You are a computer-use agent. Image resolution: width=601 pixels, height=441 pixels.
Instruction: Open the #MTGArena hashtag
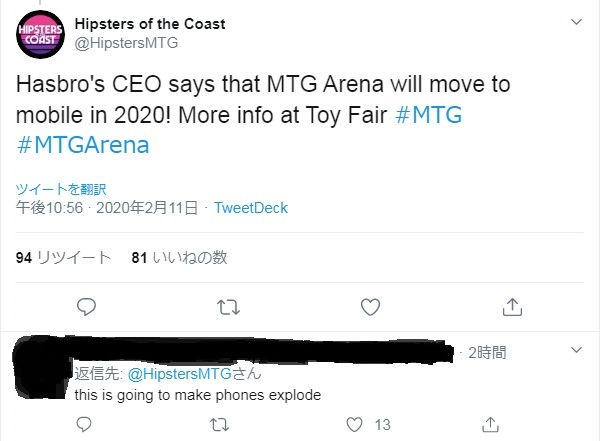click(83, 144)
